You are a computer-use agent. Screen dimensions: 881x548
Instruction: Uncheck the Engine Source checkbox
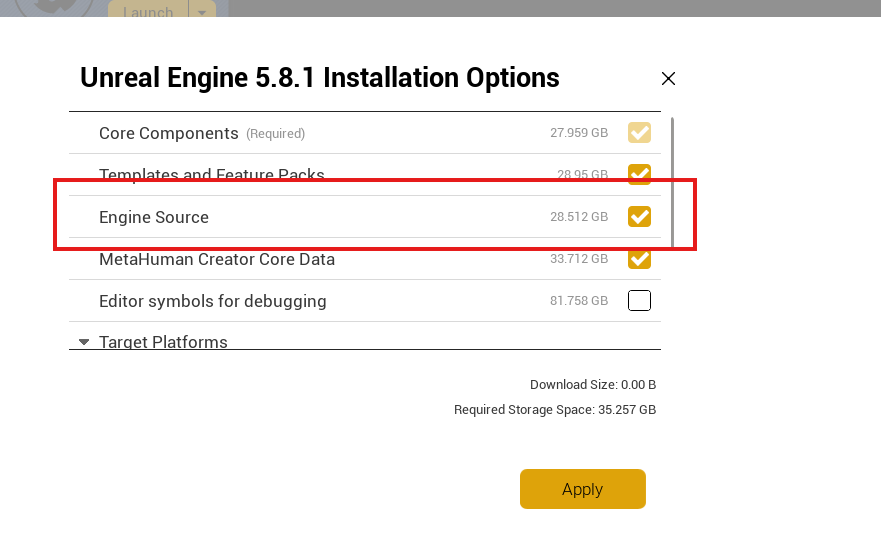click(639, 216)
